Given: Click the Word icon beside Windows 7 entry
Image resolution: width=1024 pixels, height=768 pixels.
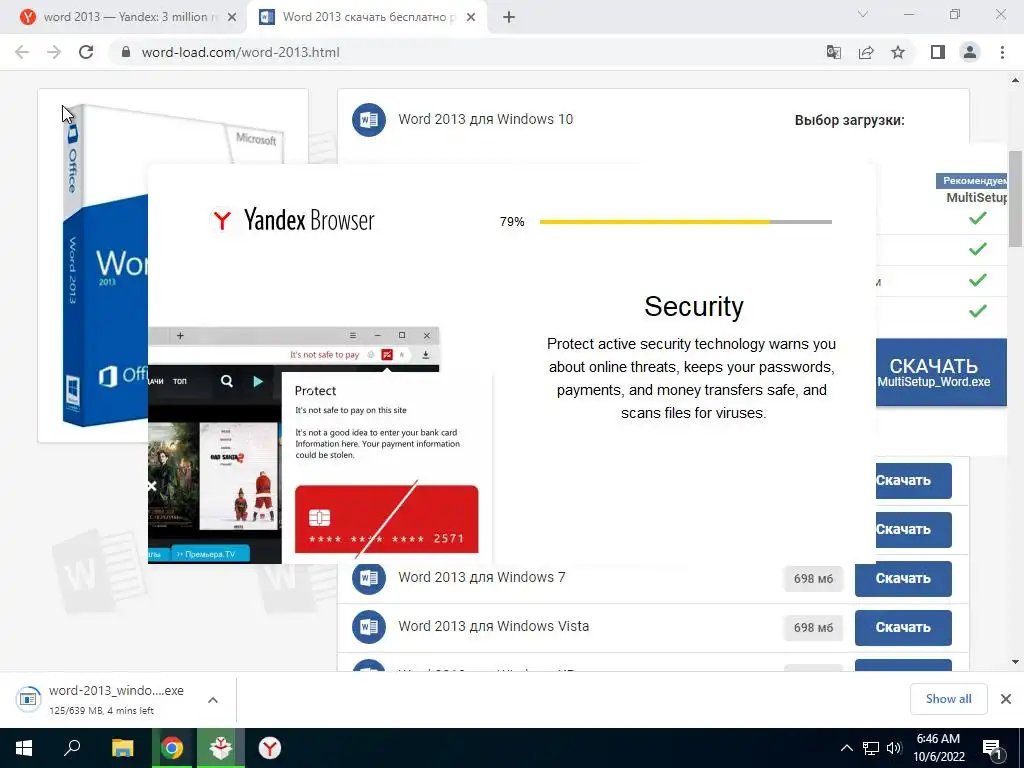Looking at the screenshot, I should (x=369, y=578).
